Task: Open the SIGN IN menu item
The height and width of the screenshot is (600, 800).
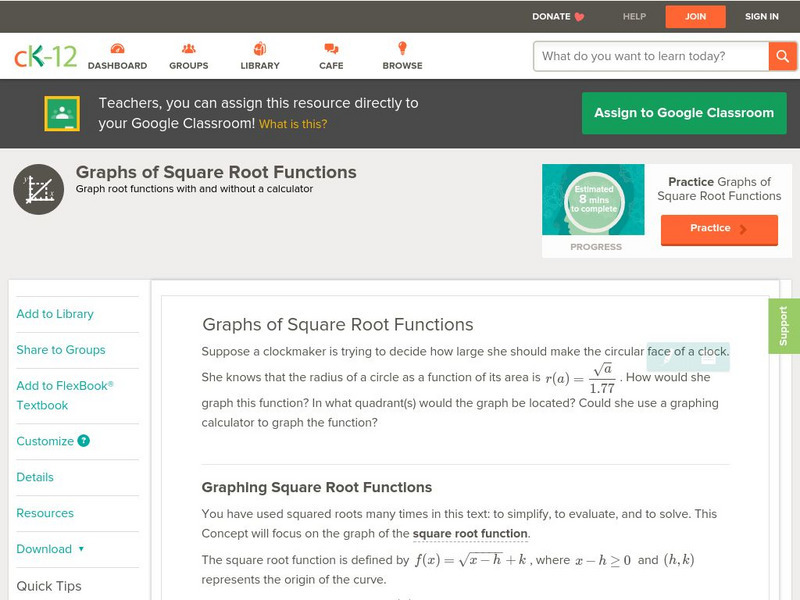Action: [x=762, y=16]
